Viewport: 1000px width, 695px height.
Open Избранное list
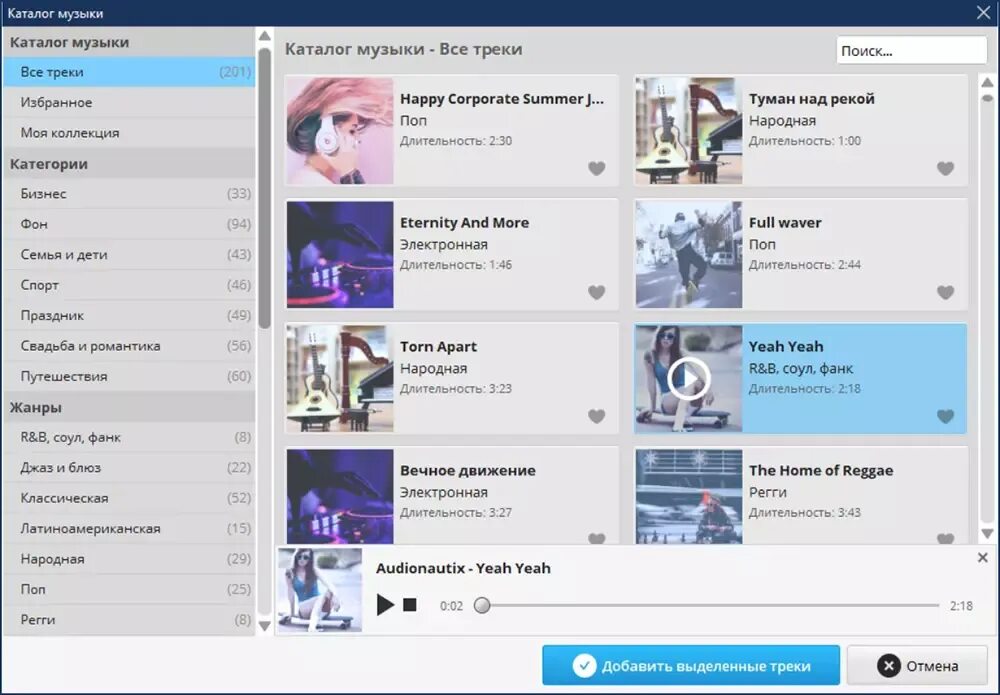tap(129, 102)
